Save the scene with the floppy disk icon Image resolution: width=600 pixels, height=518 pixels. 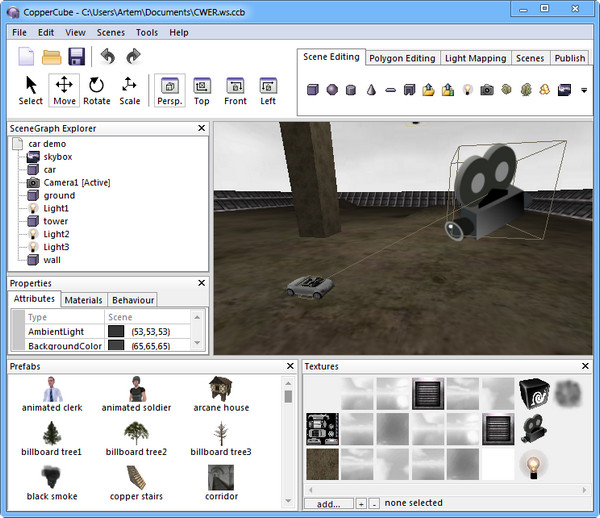(77, 57)
